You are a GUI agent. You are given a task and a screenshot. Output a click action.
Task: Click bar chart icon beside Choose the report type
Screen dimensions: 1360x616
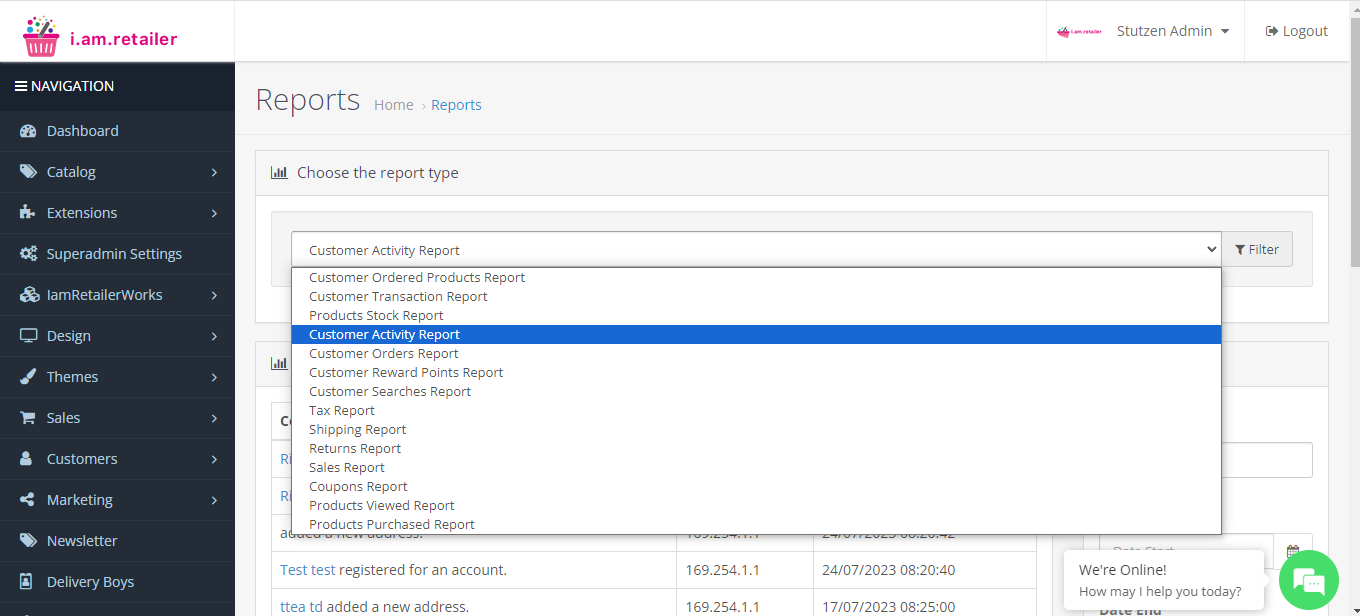[x=279, y=173]
